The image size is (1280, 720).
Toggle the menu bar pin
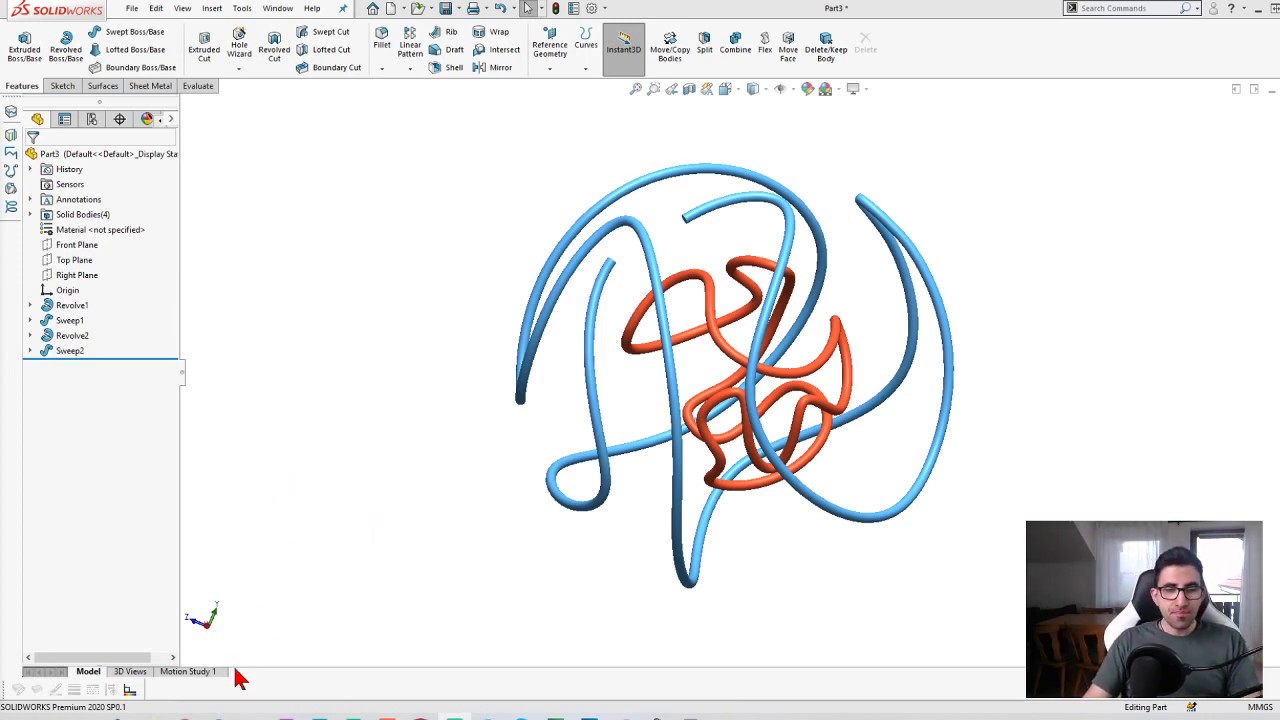pos(343,8)
